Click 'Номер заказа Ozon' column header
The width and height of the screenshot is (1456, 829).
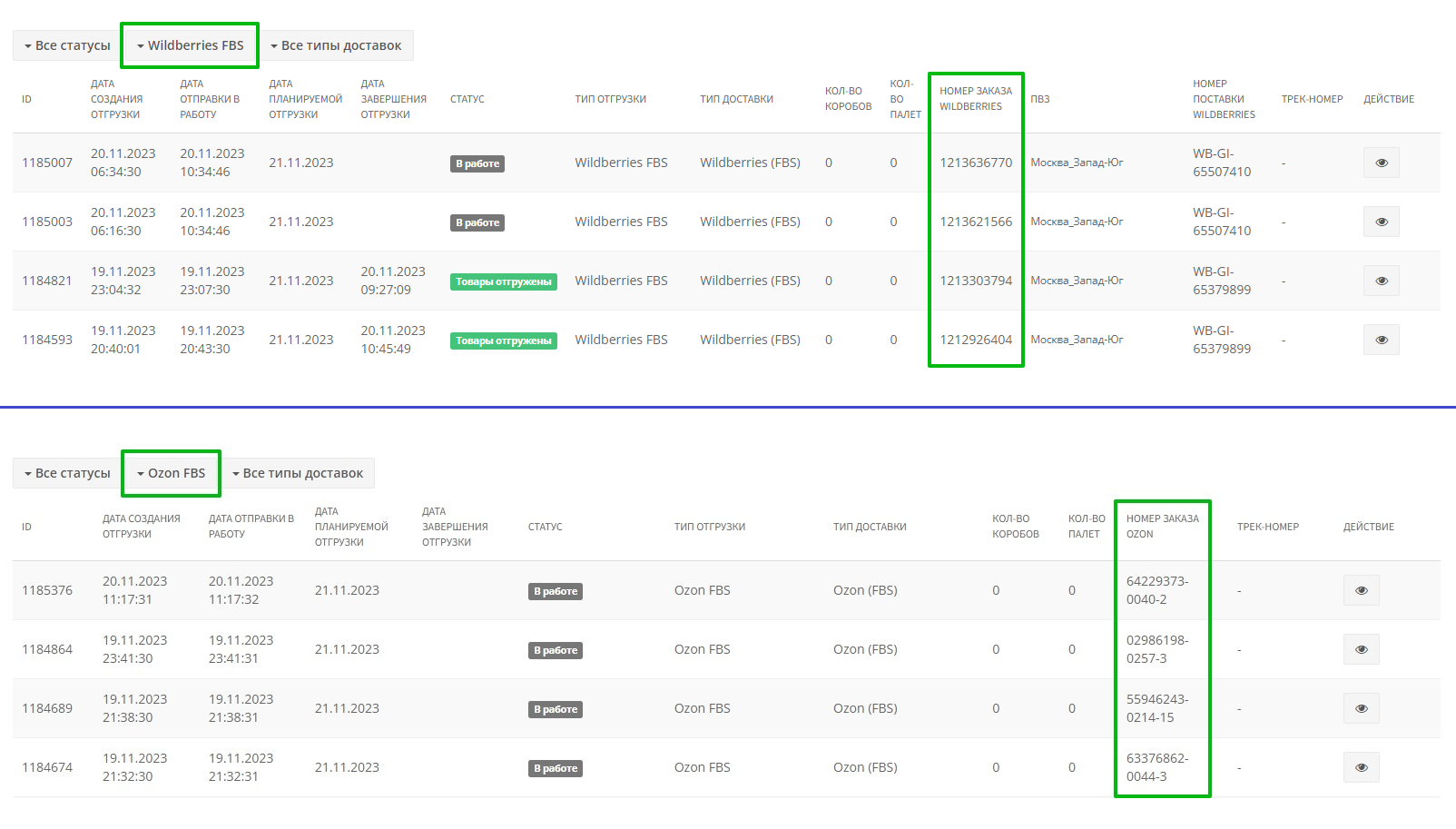coord(1162,527)
